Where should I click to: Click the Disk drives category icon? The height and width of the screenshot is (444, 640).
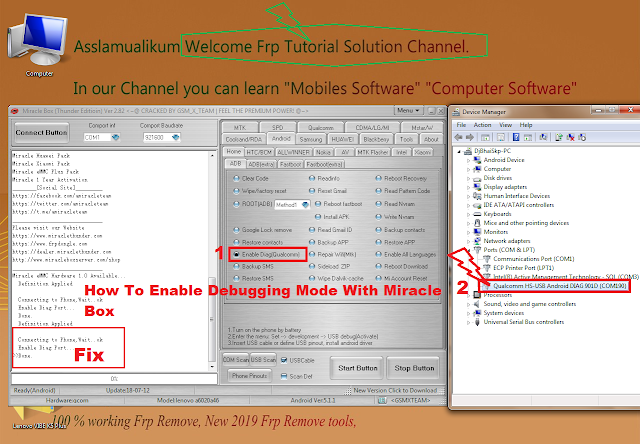477,178
